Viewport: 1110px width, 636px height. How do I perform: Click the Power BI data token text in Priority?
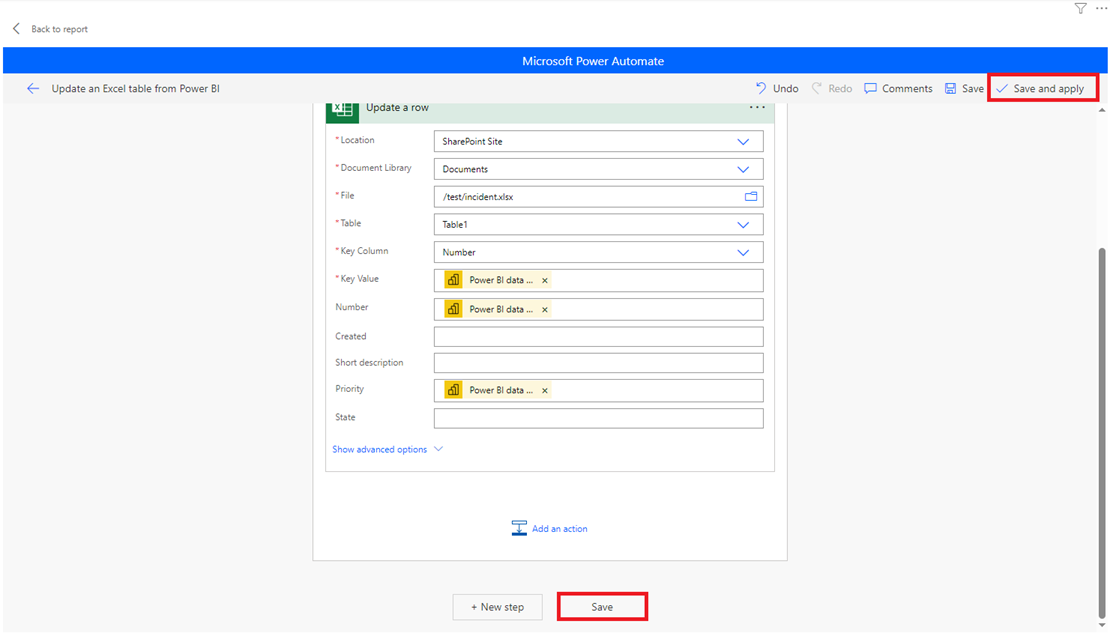click(500, 390)
